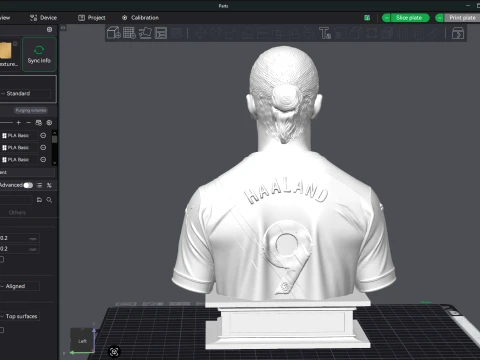480x360 pixels.
Task: Edit the first PLA Basic filament
Action: pyautogui.click(x=43, y=135)
